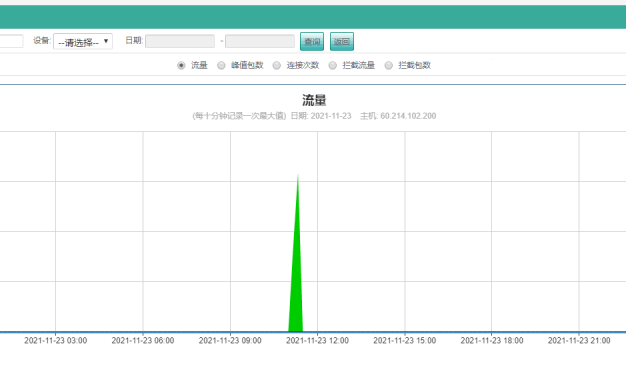
Task: Focus the start date input field
Action: tap(180, 41)
